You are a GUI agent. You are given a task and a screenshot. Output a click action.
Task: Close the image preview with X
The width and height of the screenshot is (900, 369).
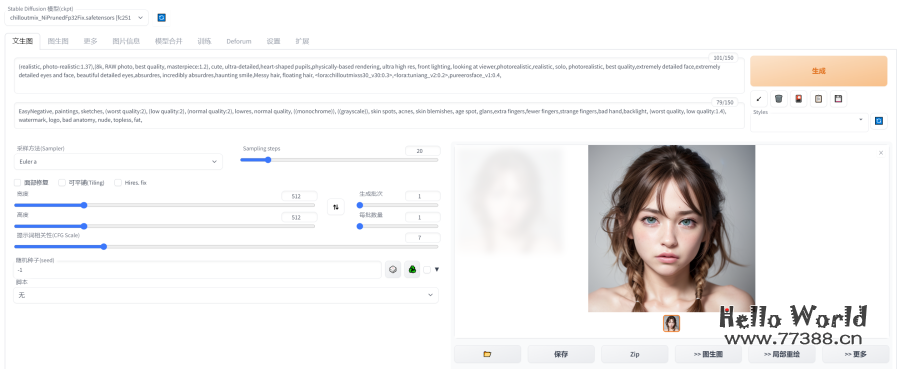[881, 153]
